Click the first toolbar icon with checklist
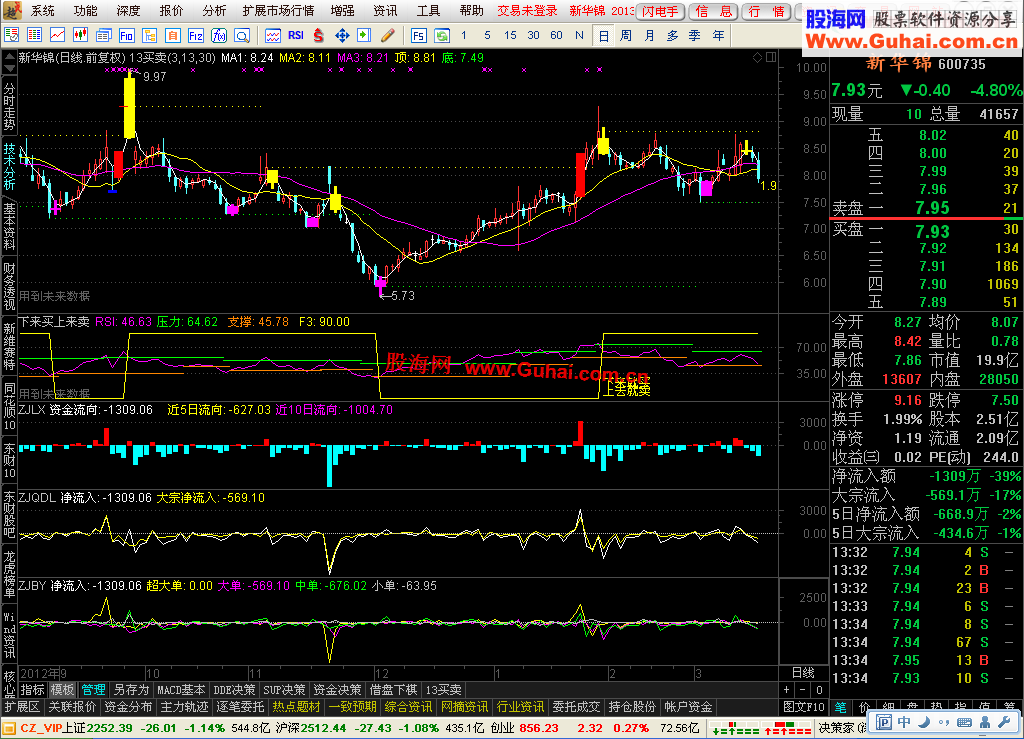Screen dimensions: 1024x739 12,35
